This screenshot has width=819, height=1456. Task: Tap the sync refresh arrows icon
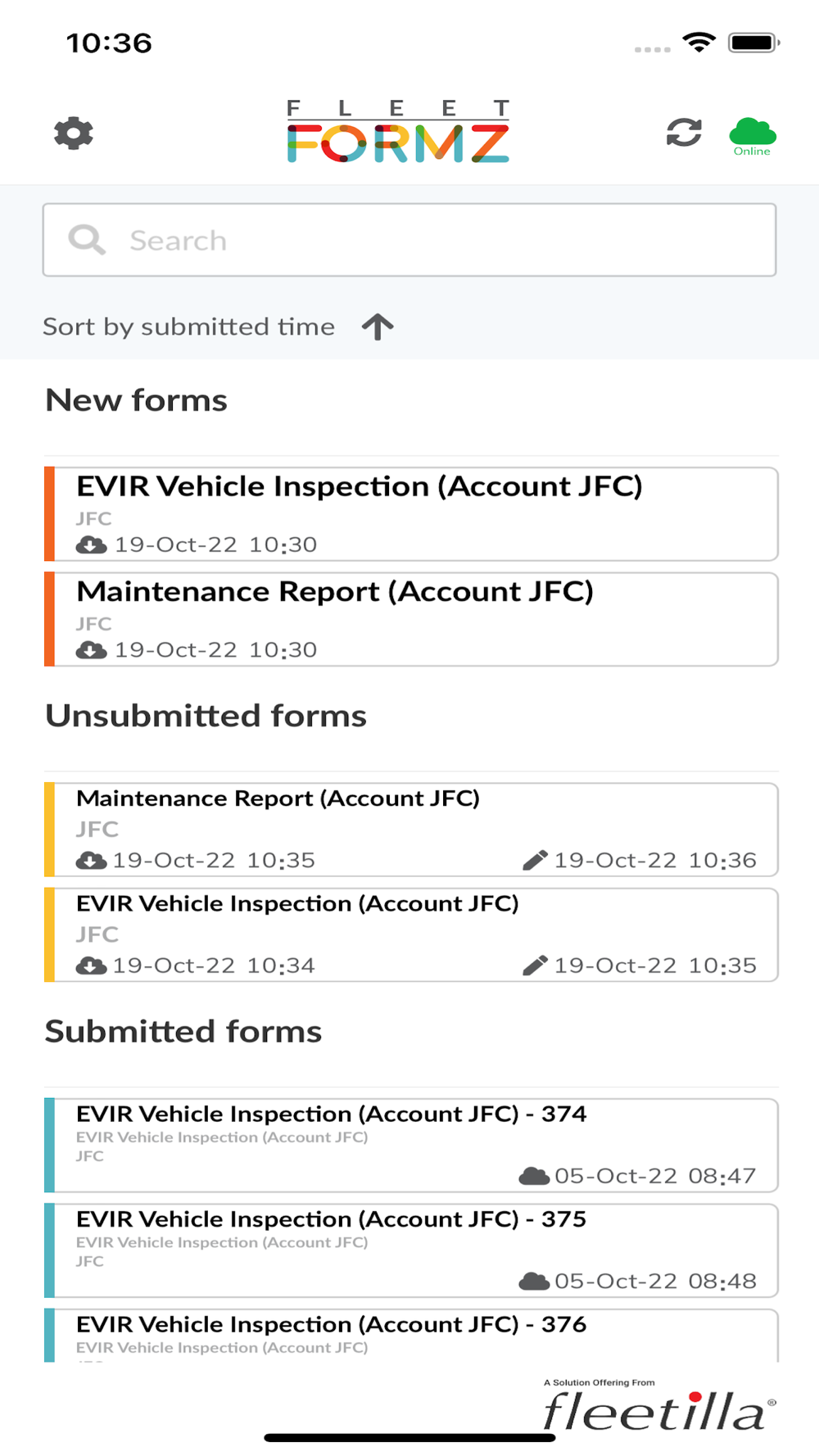click(684, 133)
